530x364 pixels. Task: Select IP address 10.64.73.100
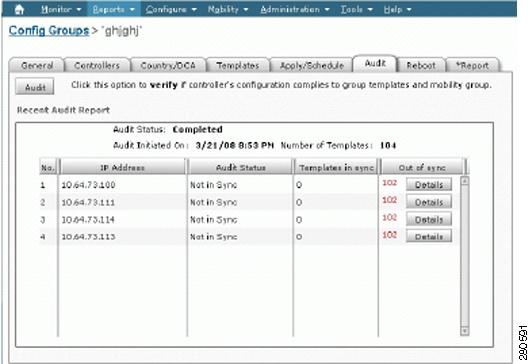88,185
